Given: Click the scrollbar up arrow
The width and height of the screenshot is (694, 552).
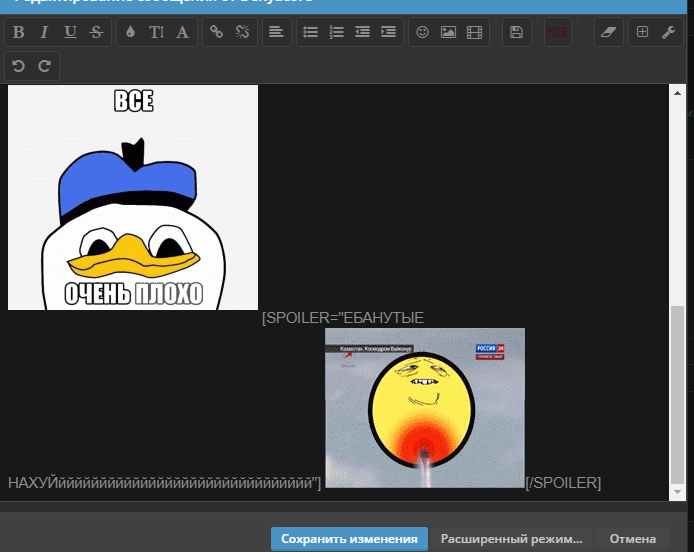Looking at the screenshot, I should point(677,93).
